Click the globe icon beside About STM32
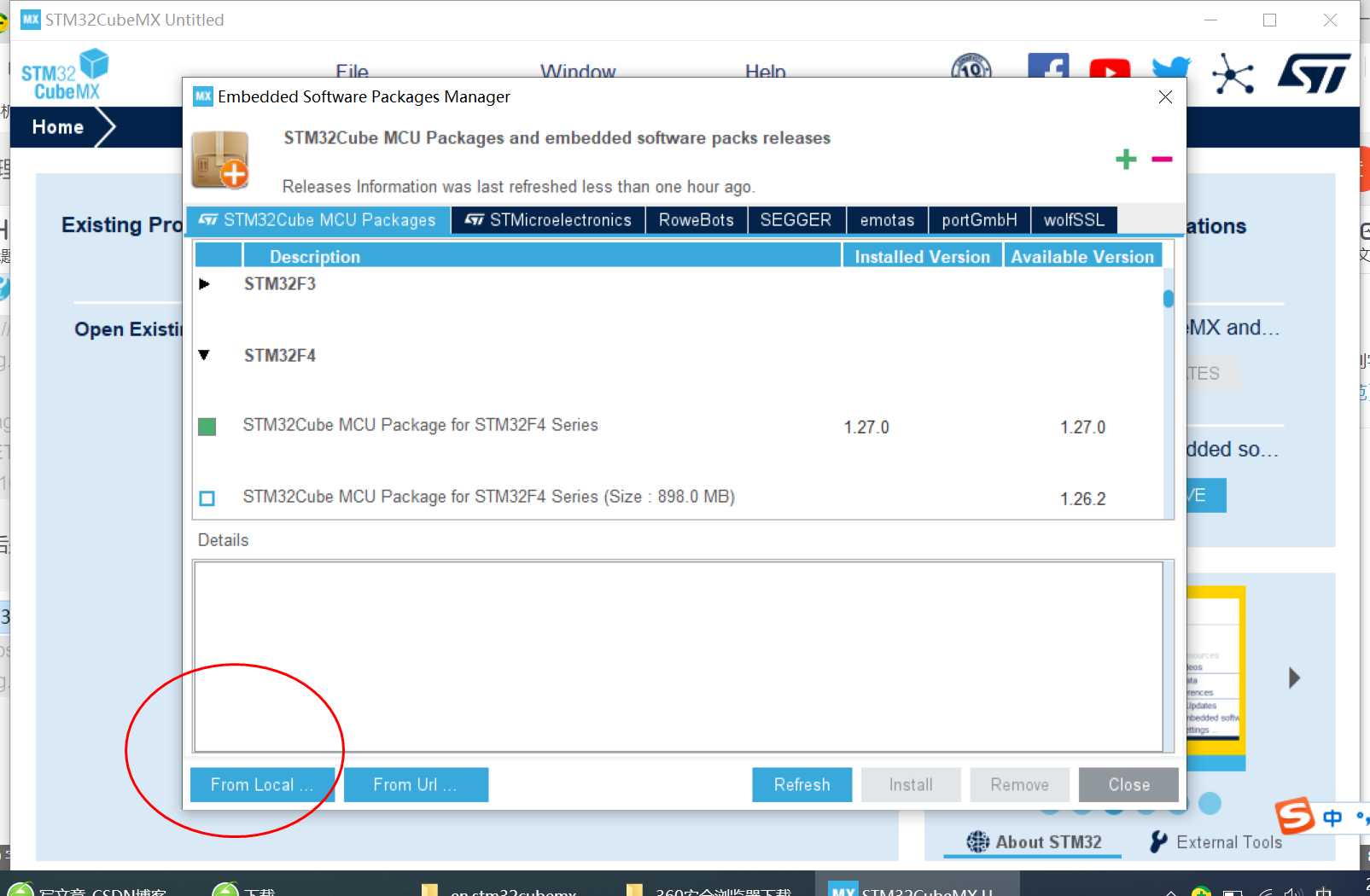1370x896 pixels. [978, 842]
